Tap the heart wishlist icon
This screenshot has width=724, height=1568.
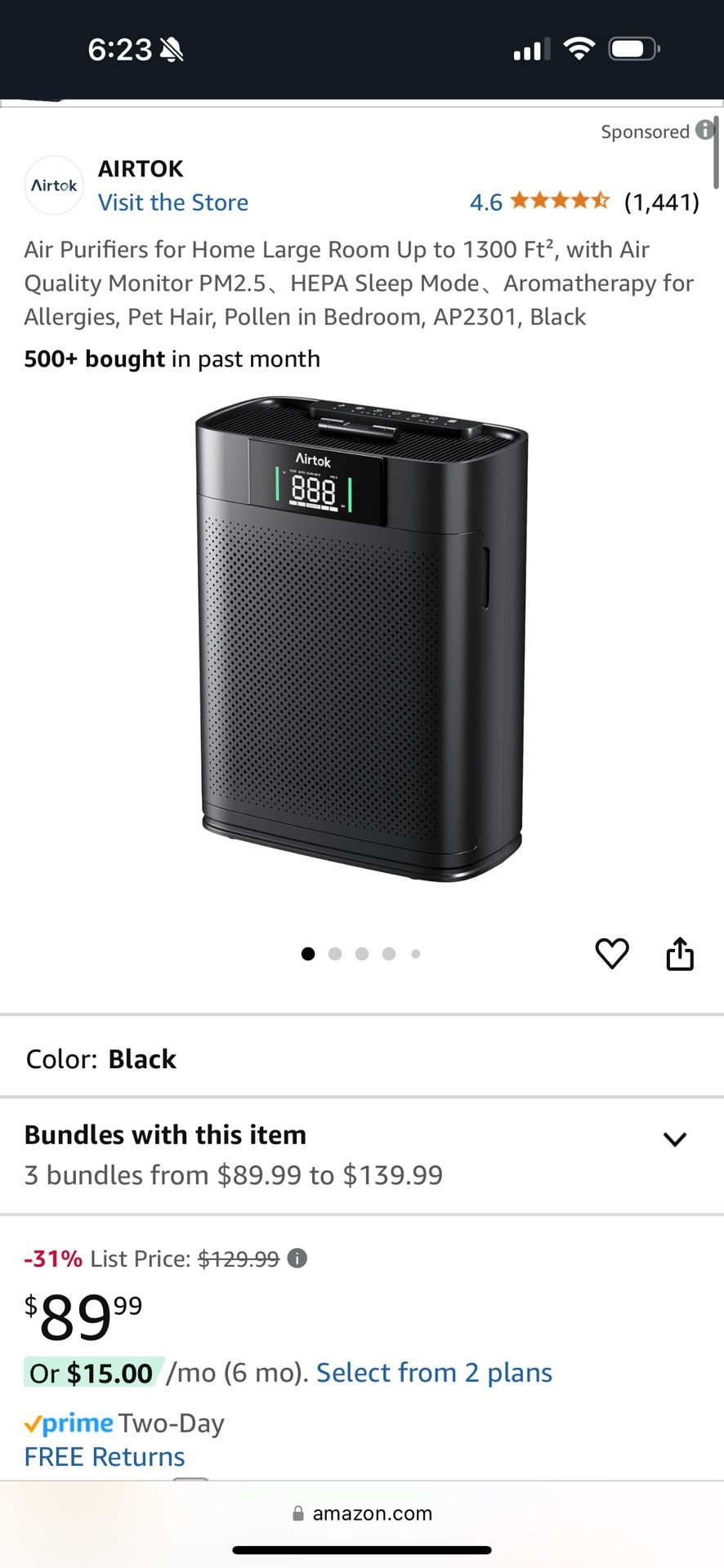(x=612, y=953)
